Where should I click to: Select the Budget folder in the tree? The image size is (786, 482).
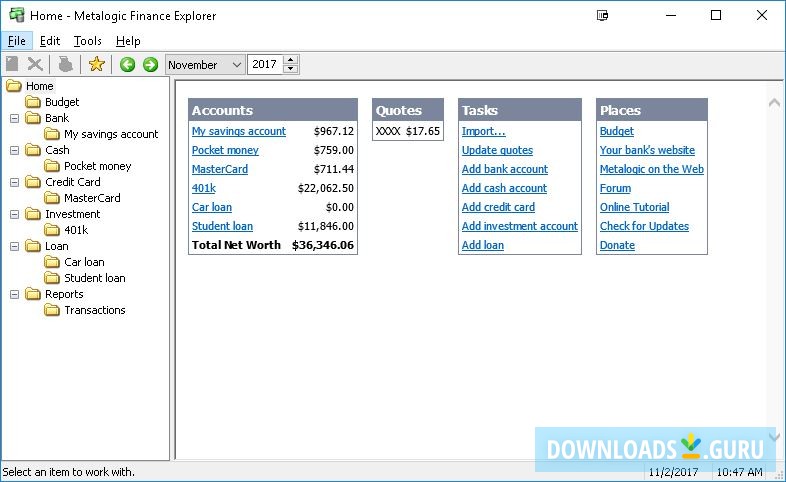tap(61, 102)
